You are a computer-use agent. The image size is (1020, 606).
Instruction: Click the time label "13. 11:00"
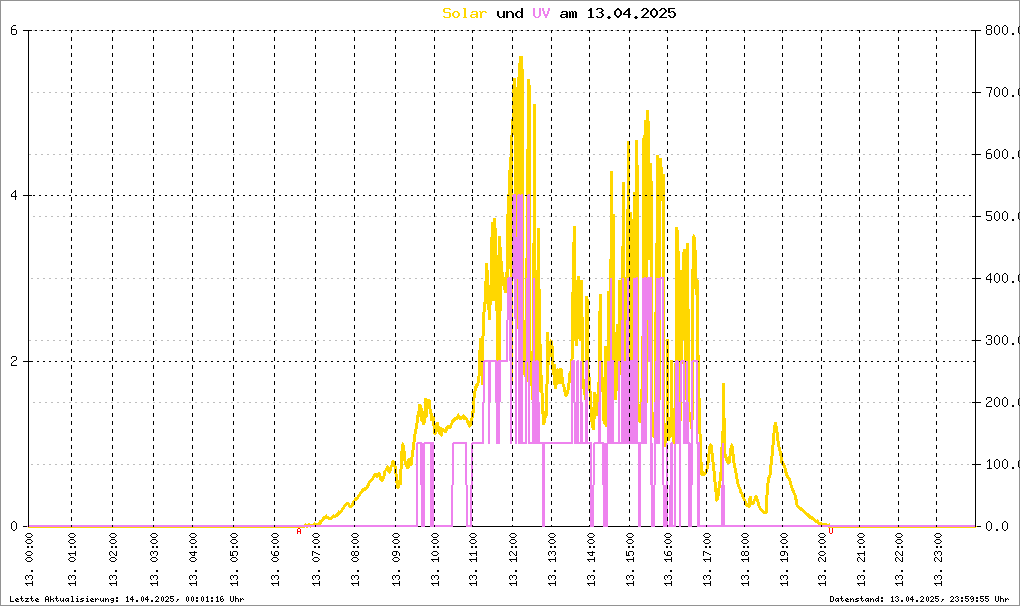[473, 560]
